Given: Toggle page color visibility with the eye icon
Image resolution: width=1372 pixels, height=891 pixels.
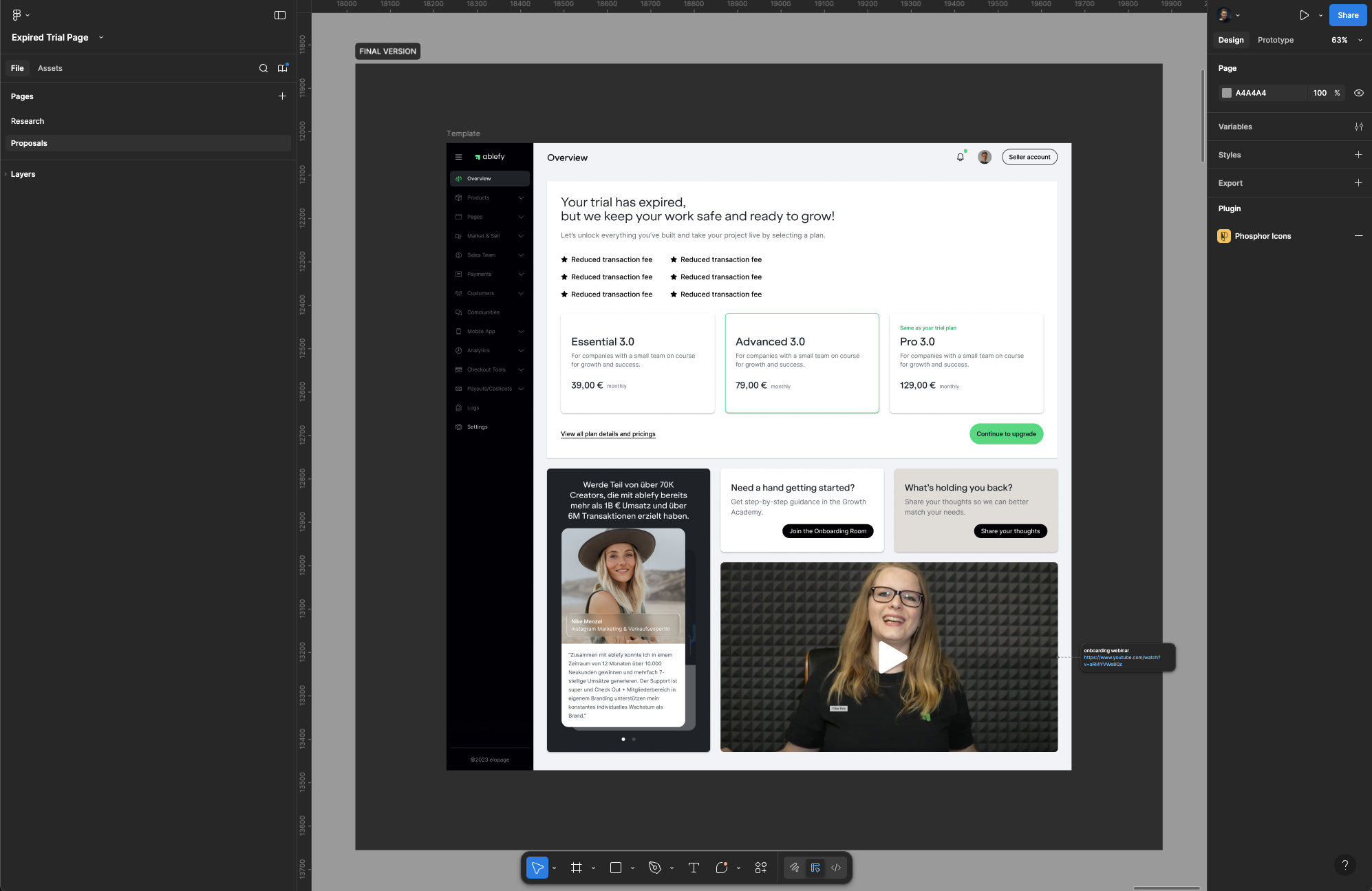Looking at the screenshot, I should (1358, 92).
